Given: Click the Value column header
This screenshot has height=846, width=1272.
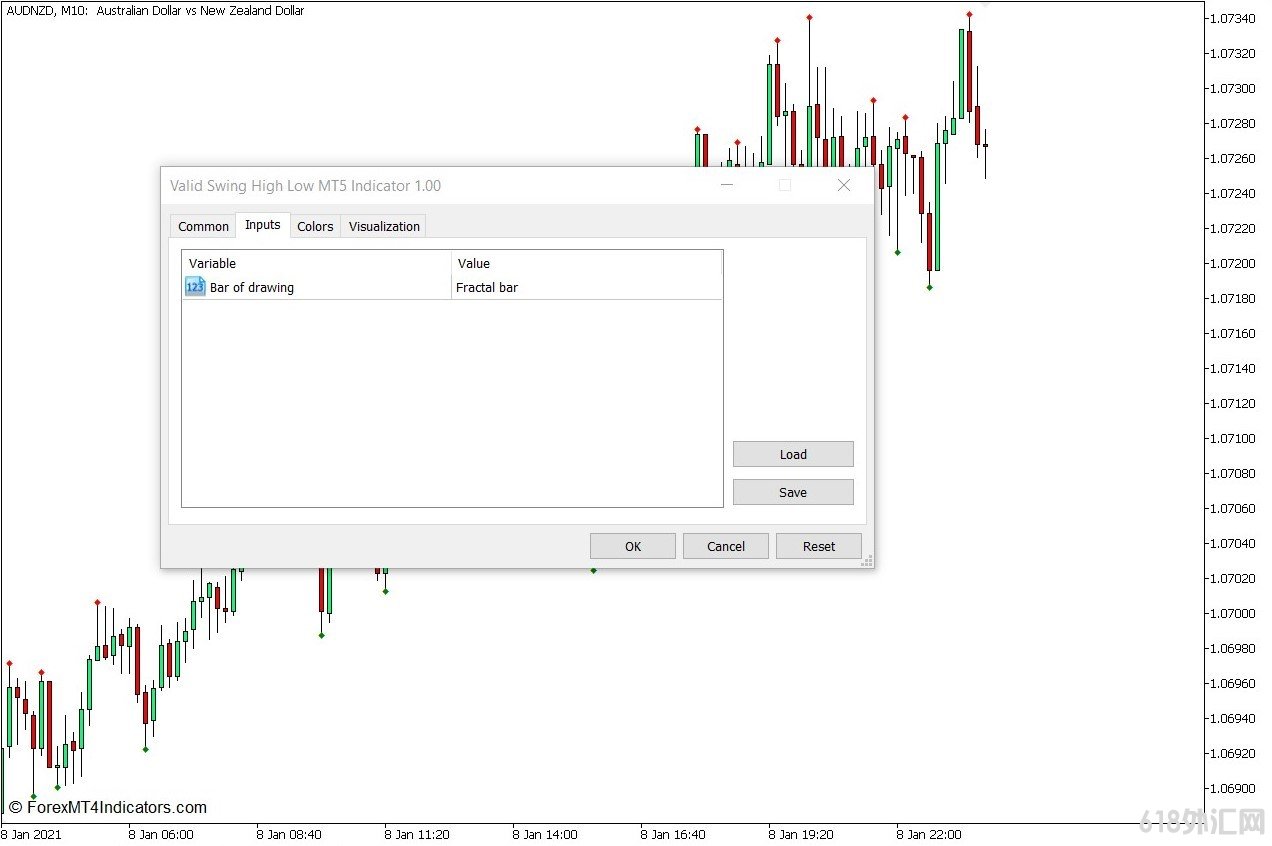Looking at the screenshot, I should [x=586, y=263].
